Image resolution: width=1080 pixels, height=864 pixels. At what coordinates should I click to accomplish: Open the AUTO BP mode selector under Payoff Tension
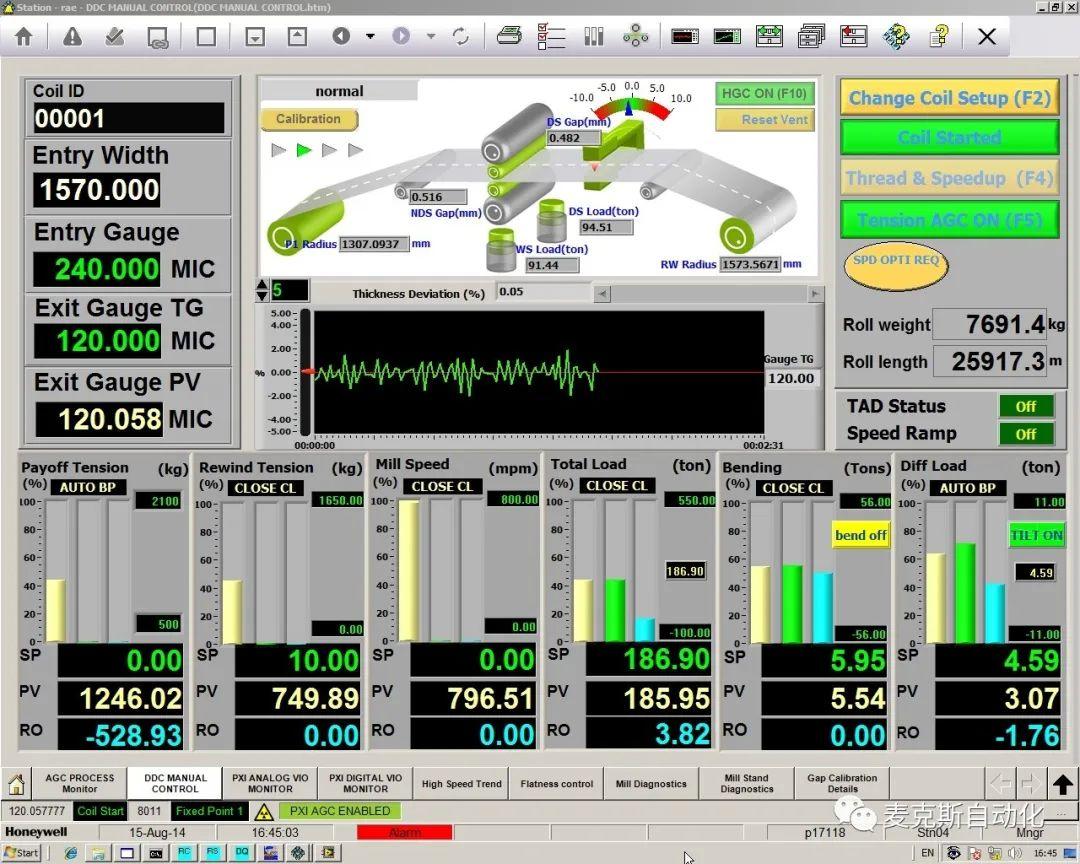pos(89,488)
